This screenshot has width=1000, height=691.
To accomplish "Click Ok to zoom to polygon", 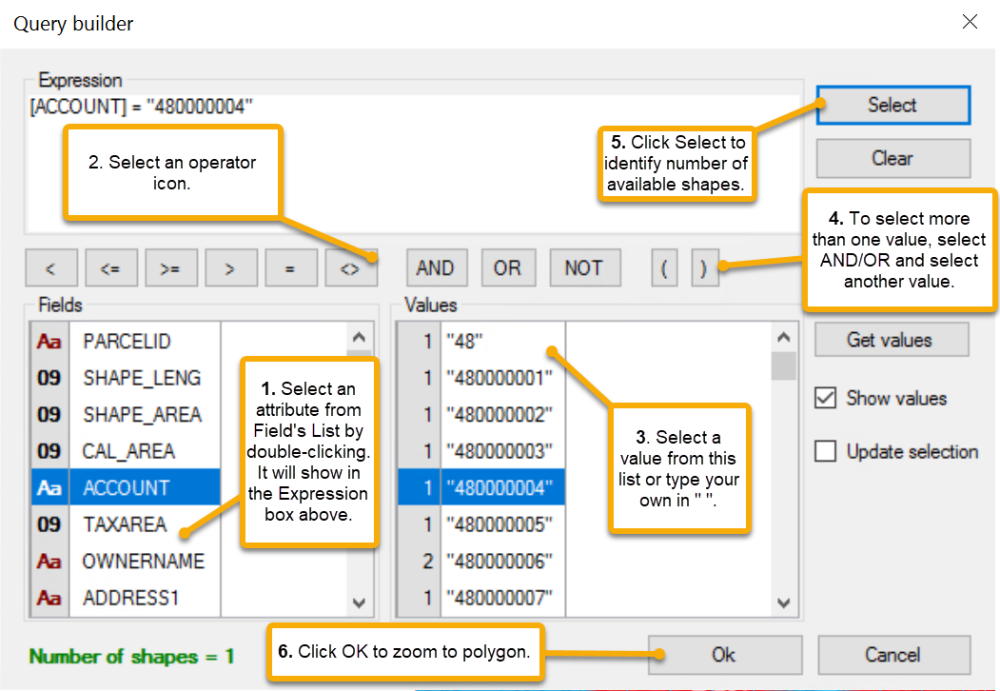I will pyautogui.click(x=724, y=655).
